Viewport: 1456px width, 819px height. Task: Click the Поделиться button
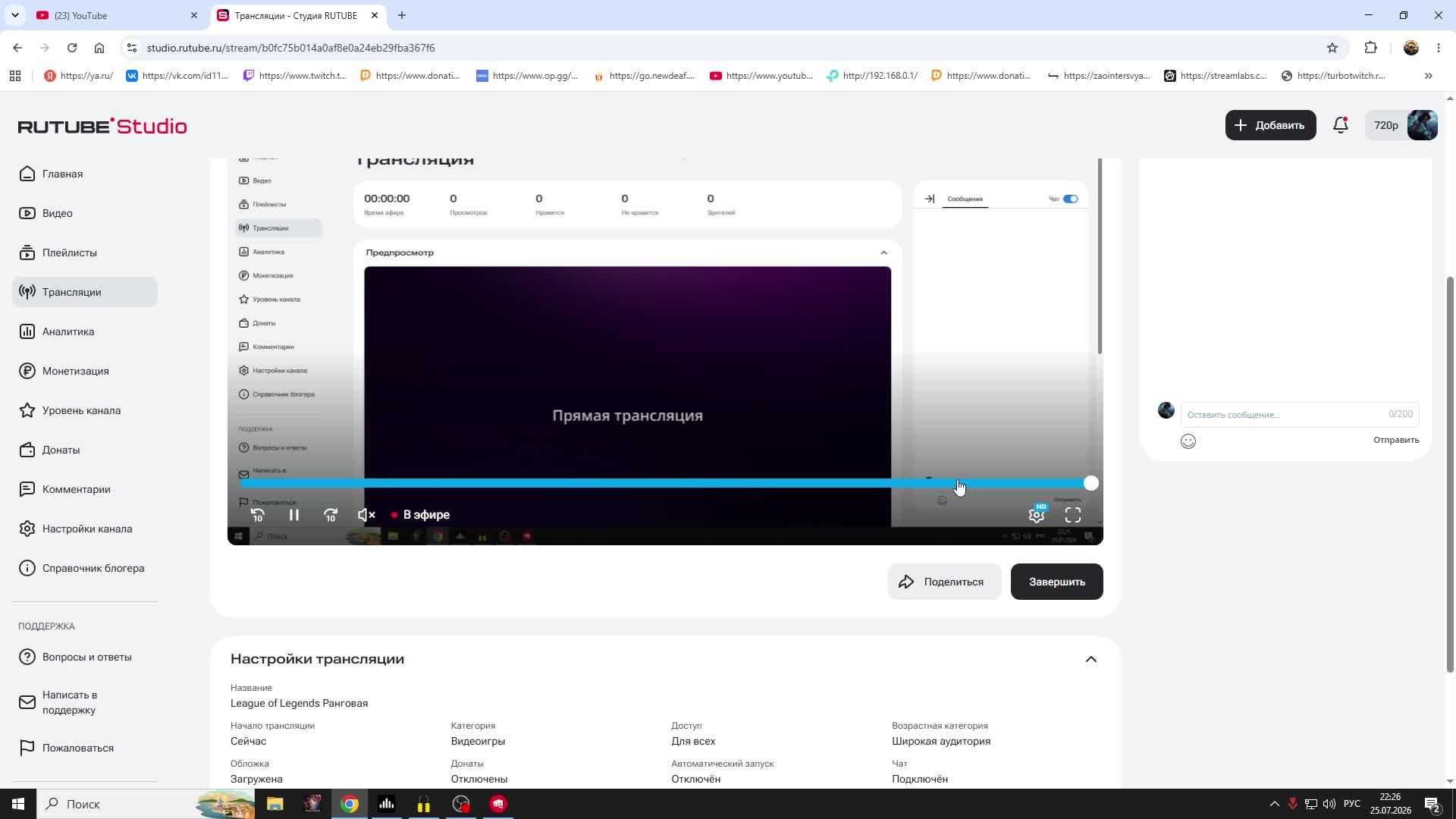(x=944, y=582)
